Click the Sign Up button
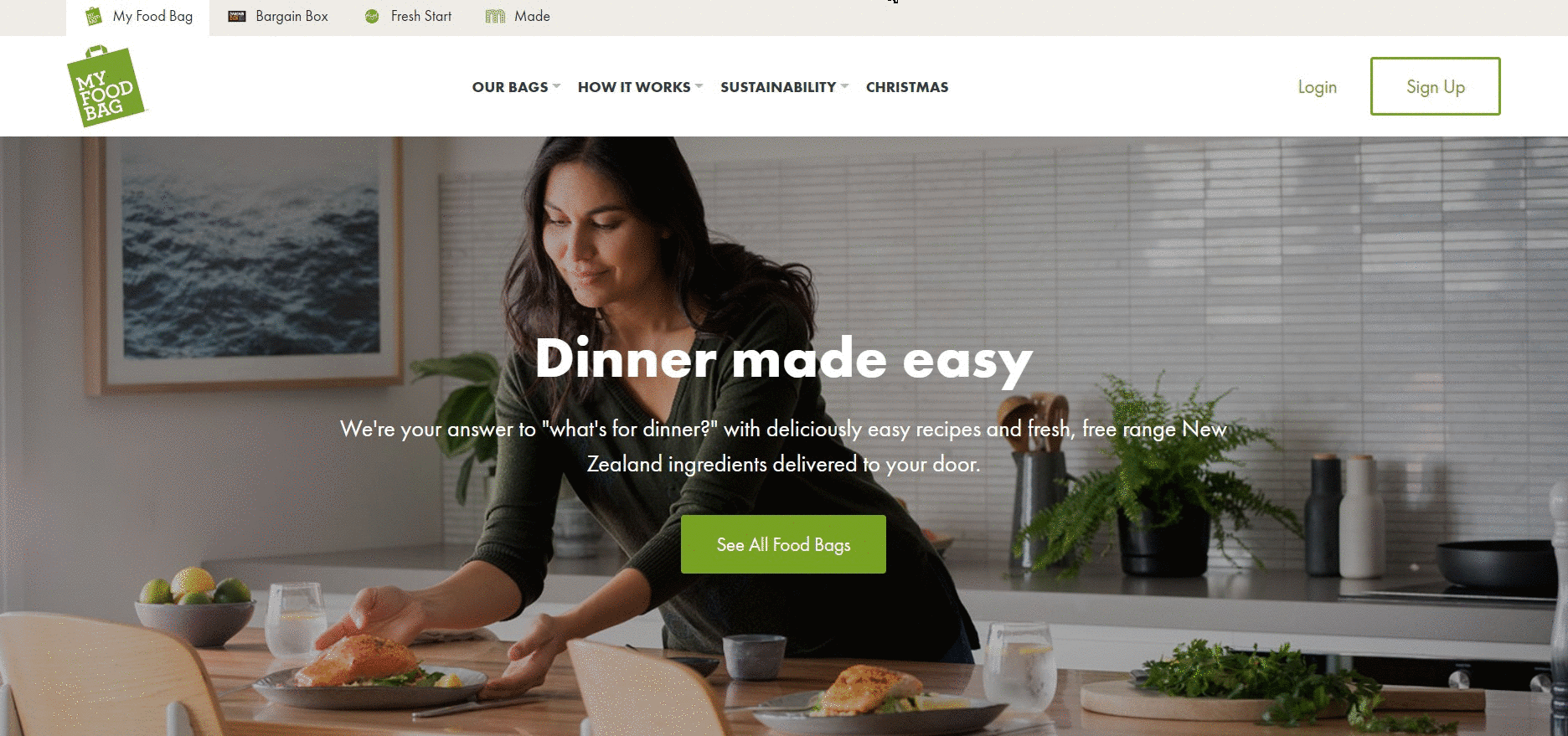 tap(1436, 86)
